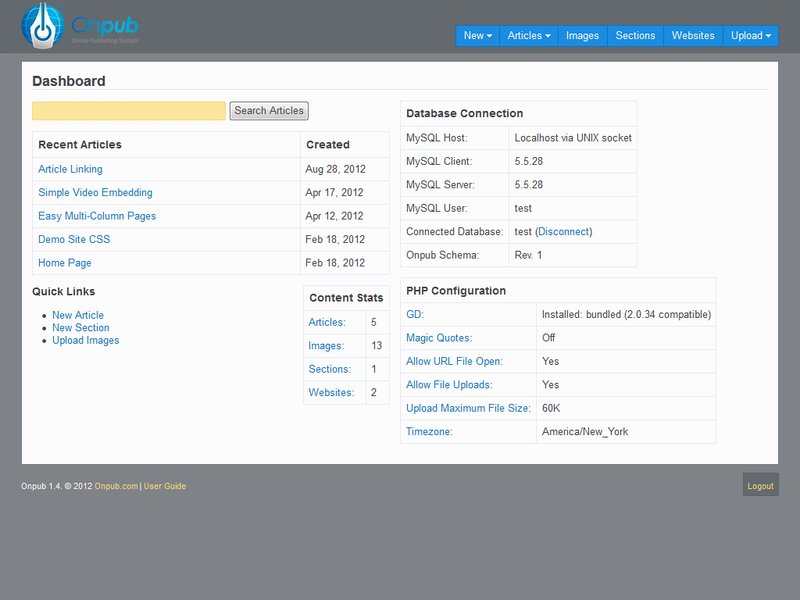Click the Dashboard page heading
Image resolution: width=800 pixels, height=600 pixels.
69,81
